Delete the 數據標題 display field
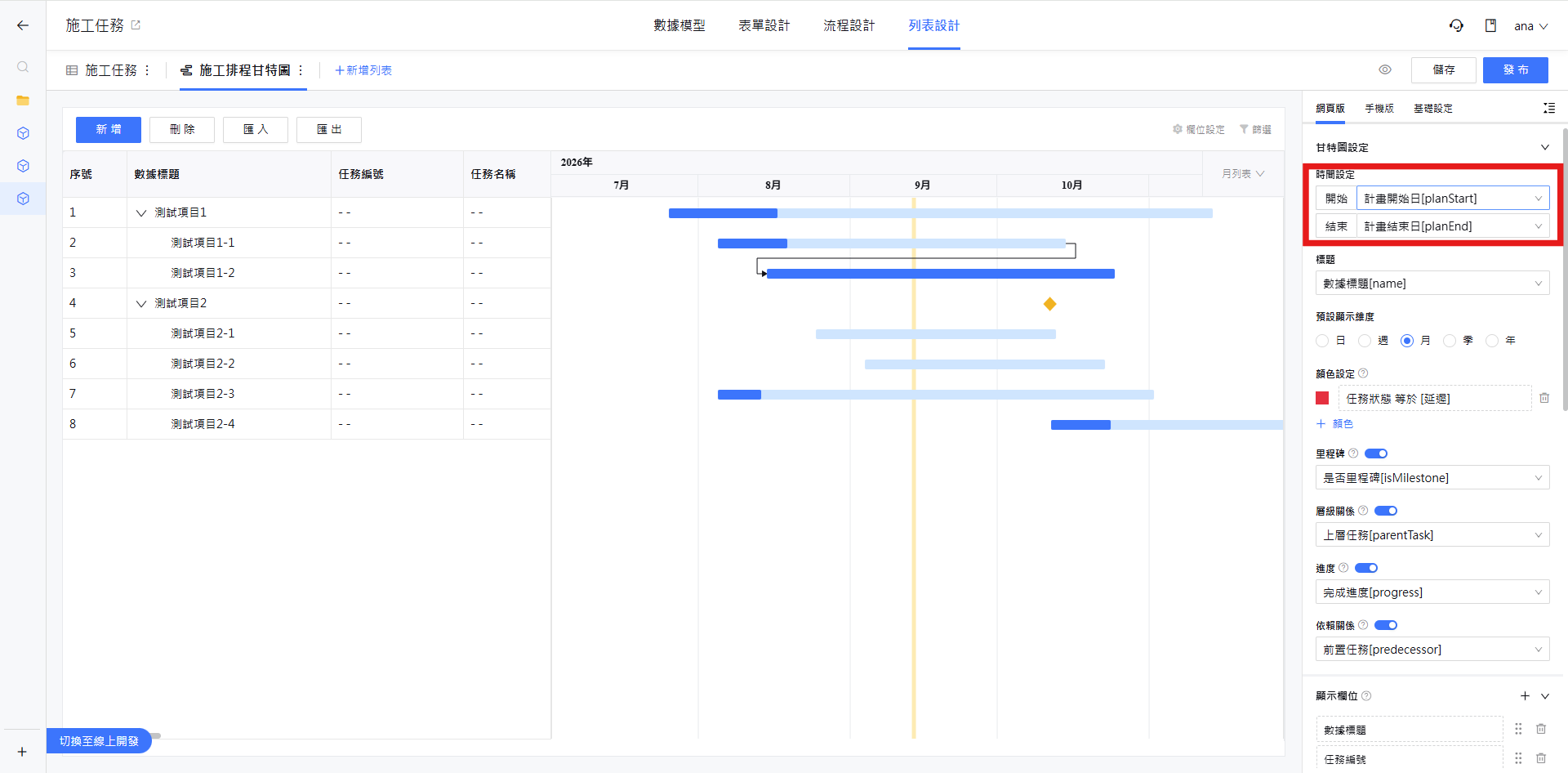 point(1541,729)
